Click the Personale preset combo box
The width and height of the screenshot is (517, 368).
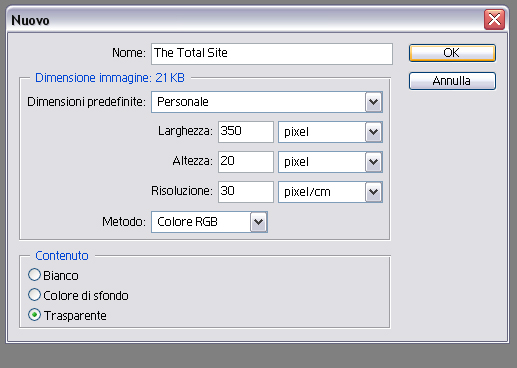tap(267, 102)
